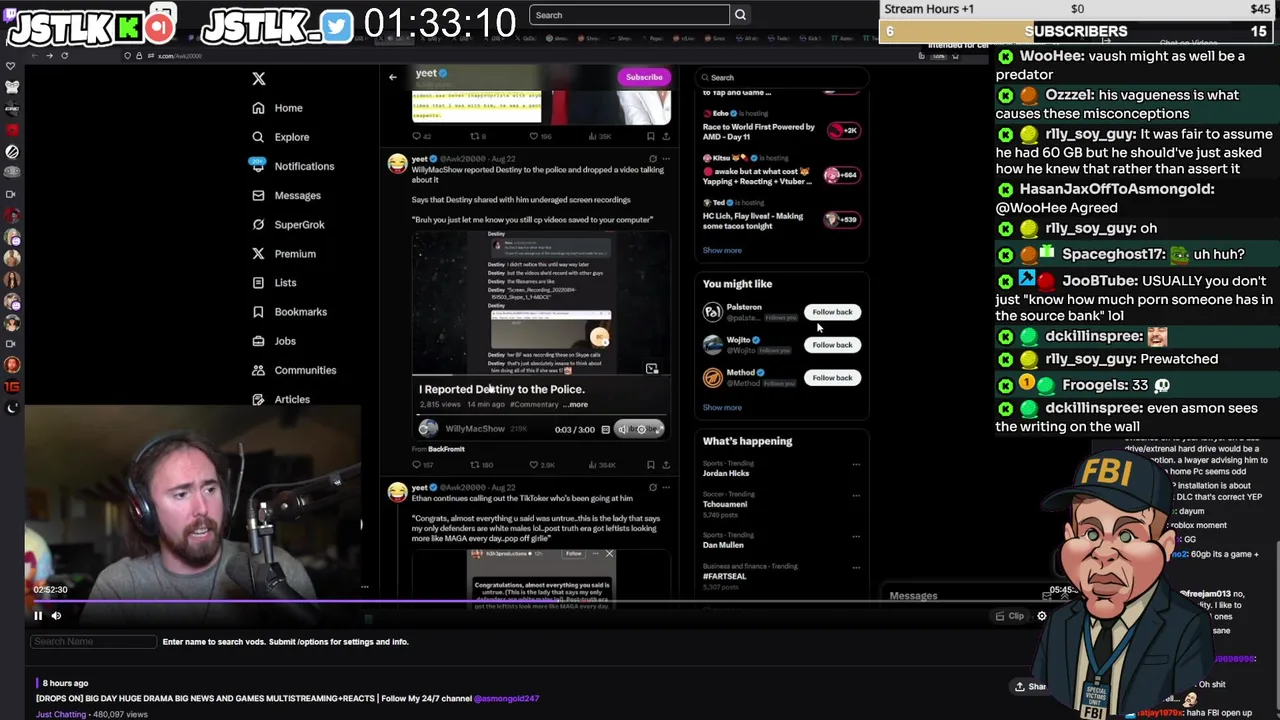Play the 'I Reported Destiny to the Police' video
Viewport: 1280px width, 720px height.
tap(541, 303)
